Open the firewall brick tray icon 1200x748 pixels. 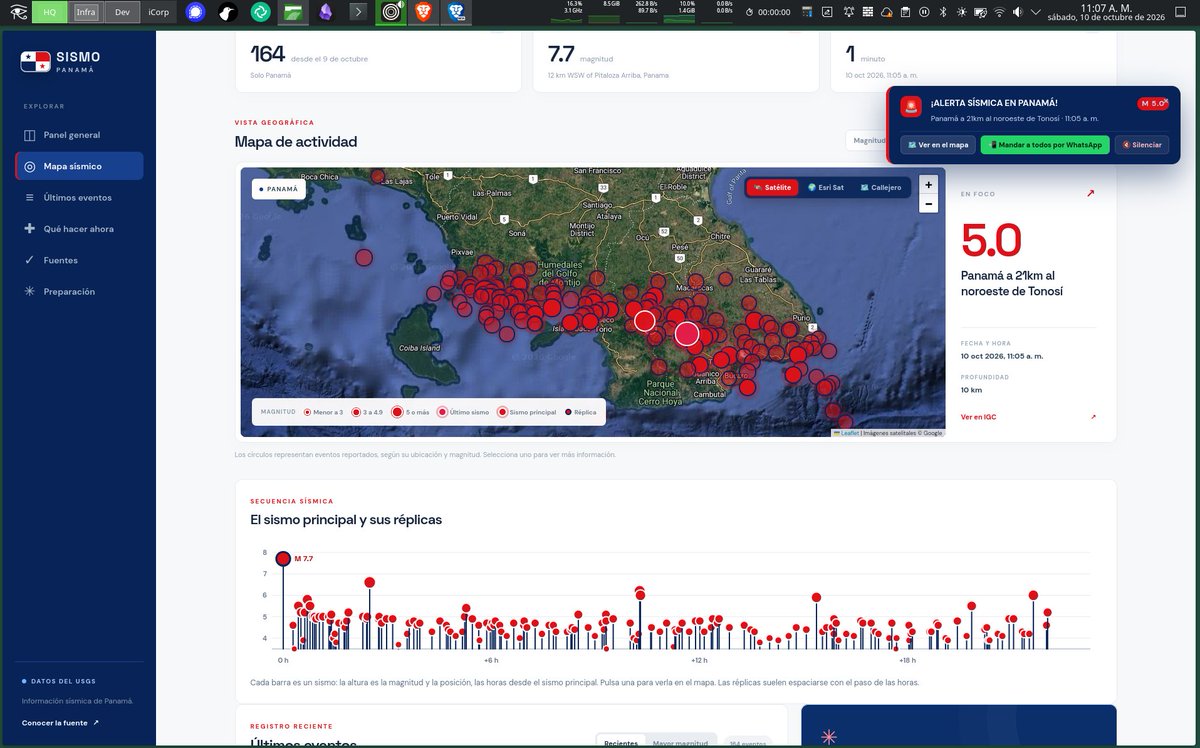tap(868, 12)
